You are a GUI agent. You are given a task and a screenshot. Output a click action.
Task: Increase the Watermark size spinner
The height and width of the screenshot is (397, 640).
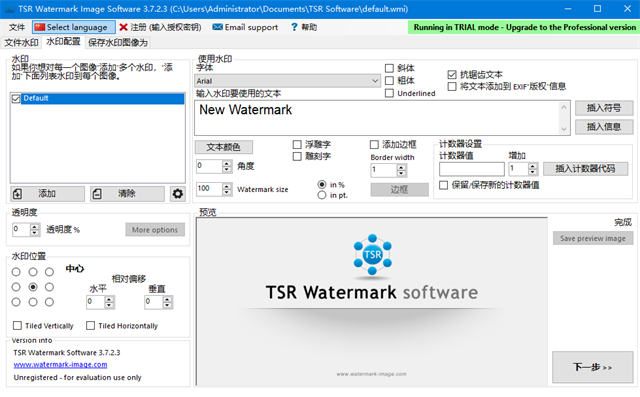[227, 186]
